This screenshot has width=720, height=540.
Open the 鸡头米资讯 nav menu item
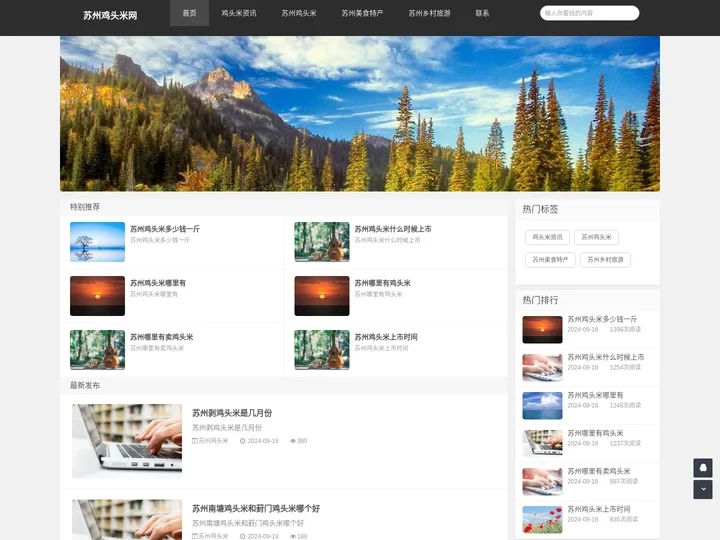(239, 13)
